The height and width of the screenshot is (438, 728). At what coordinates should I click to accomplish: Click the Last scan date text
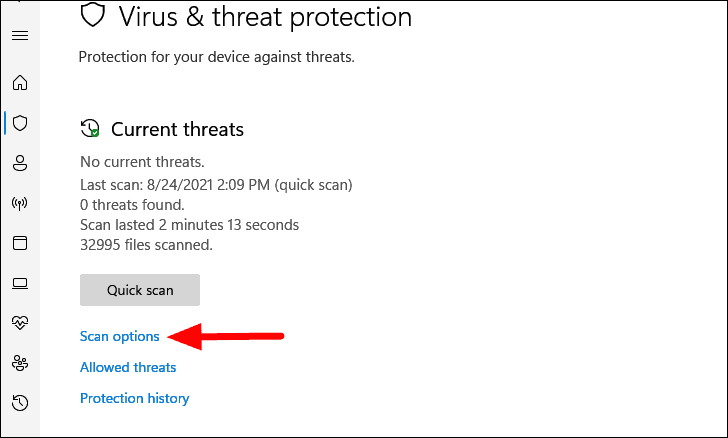[x=216, y=185]
